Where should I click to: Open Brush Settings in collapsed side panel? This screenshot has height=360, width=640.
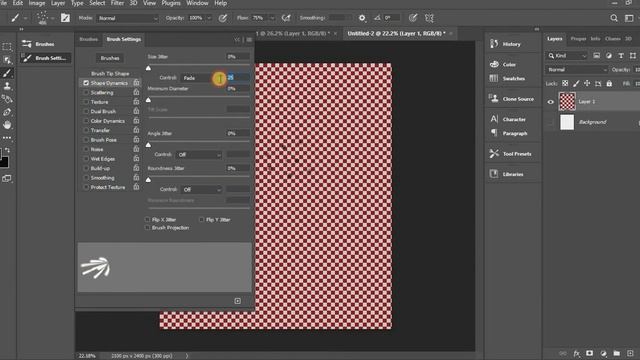(45, 58)
